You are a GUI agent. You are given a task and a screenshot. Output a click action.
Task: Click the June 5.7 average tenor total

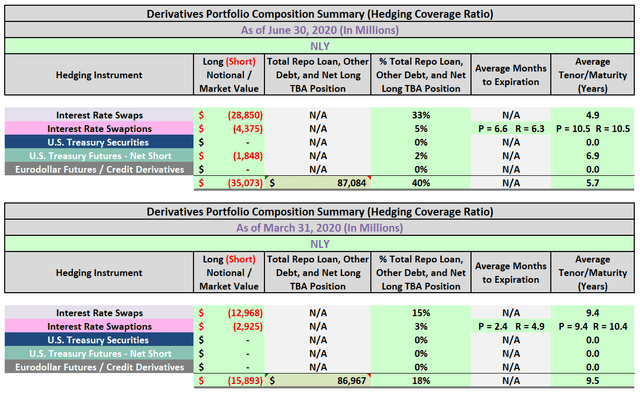pyautogui.click(x=592, y=183)
